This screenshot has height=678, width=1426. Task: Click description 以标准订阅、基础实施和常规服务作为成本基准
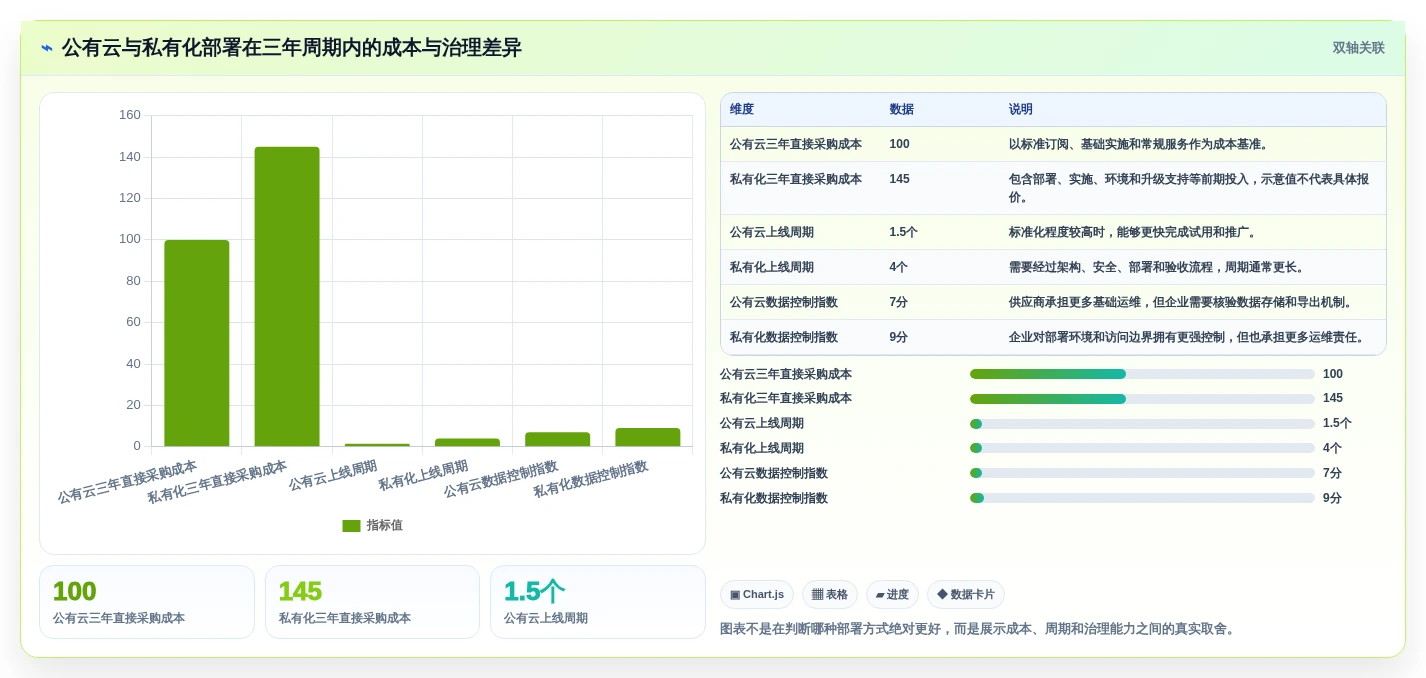pyautogui.click(x=1140, y=144)
